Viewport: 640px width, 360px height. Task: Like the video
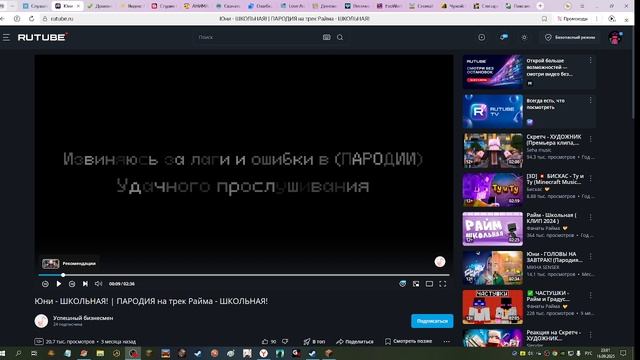[x=269, y=341]
